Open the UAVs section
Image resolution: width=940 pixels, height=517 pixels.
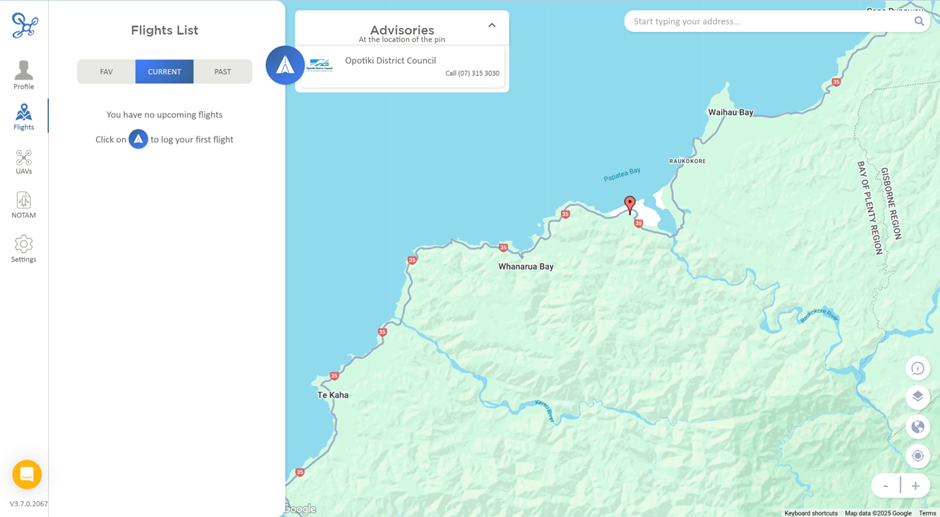click(x=23, y=162)
